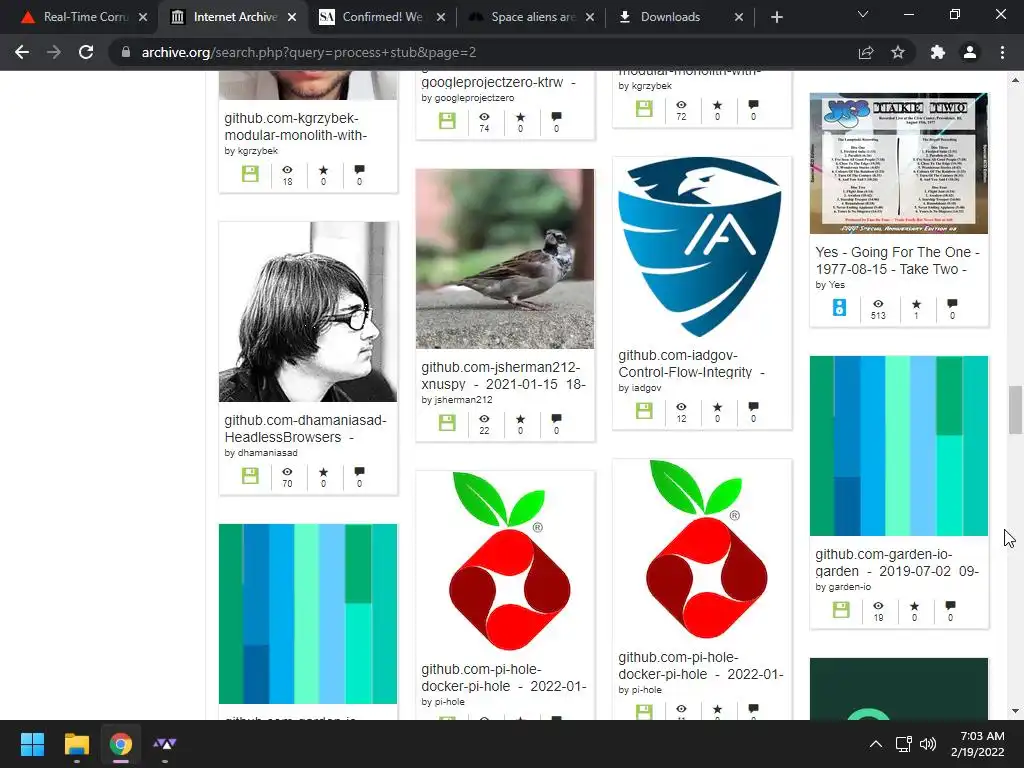Click the 'by iadgov' author text

point(639,387)
